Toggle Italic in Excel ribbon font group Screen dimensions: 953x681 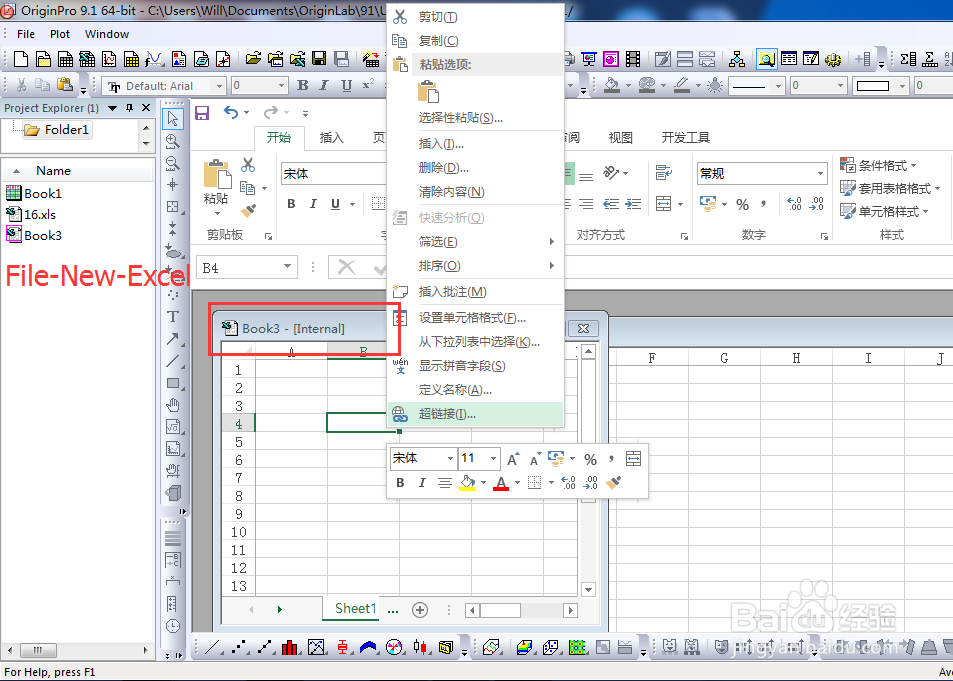[313, 204]
